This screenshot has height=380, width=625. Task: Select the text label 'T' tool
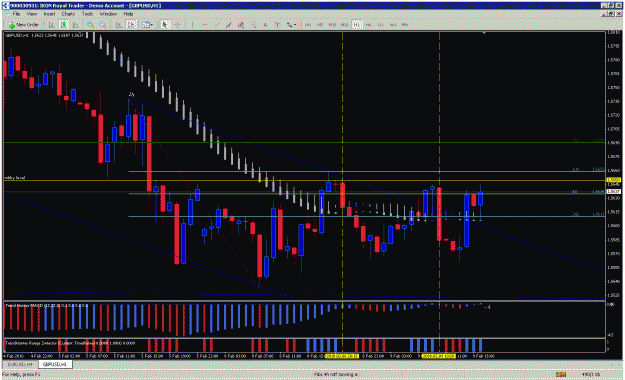tap(277, 25)
